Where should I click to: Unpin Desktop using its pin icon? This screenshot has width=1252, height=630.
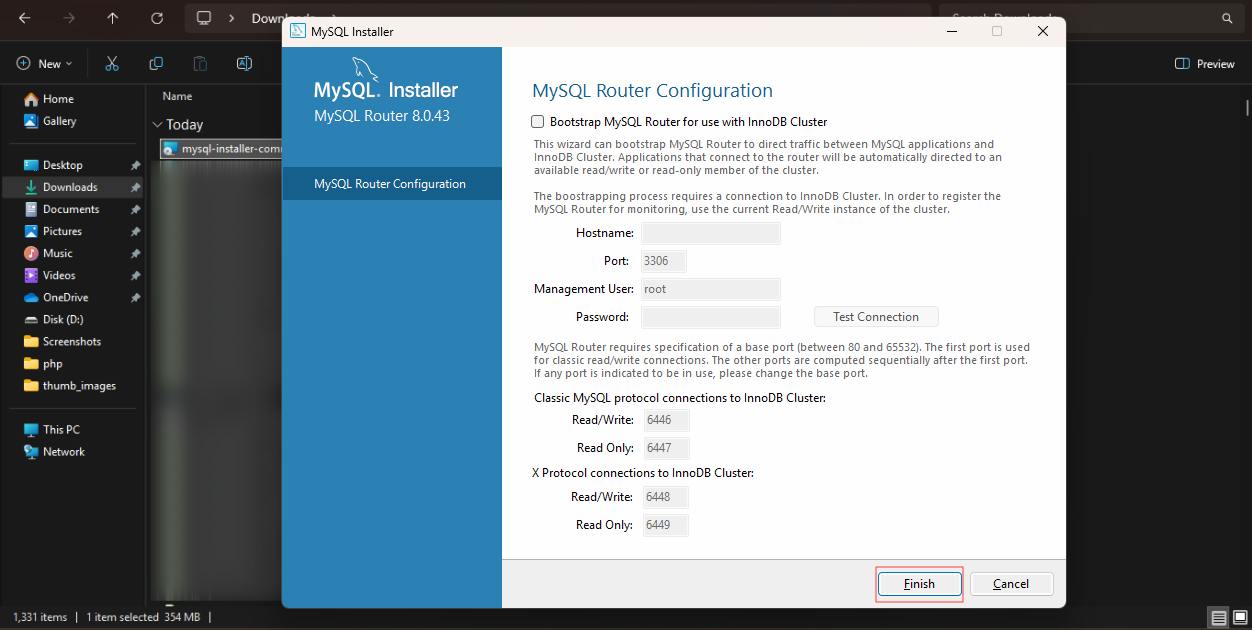[135, 165]
